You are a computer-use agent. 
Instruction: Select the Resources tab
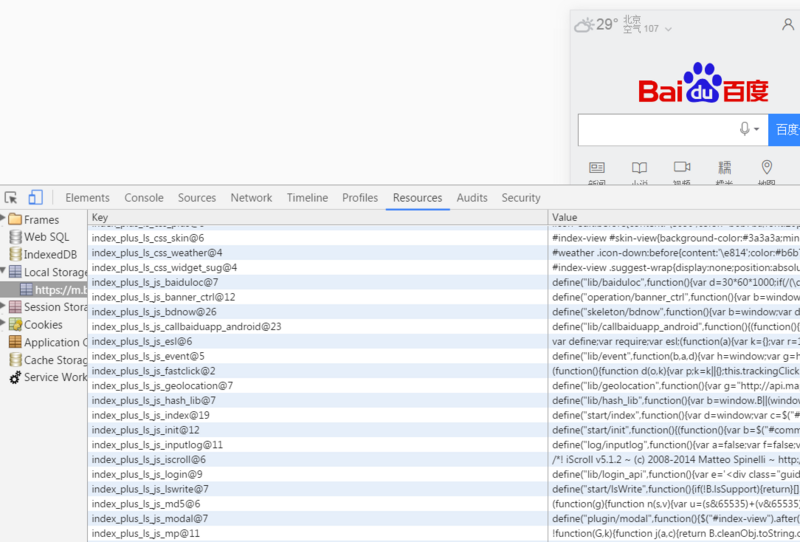point(417,198)
